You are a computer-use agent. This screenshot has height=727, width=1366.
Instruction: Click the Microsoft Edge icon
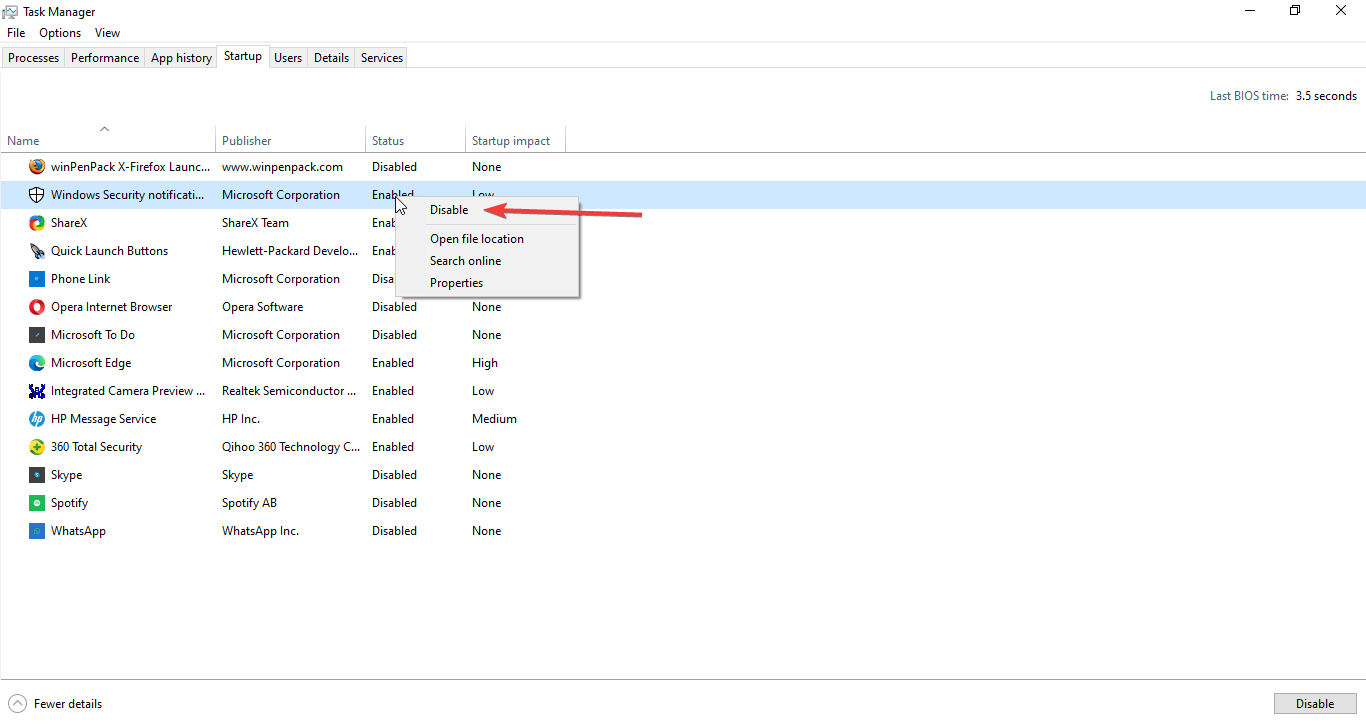(37, 362)
